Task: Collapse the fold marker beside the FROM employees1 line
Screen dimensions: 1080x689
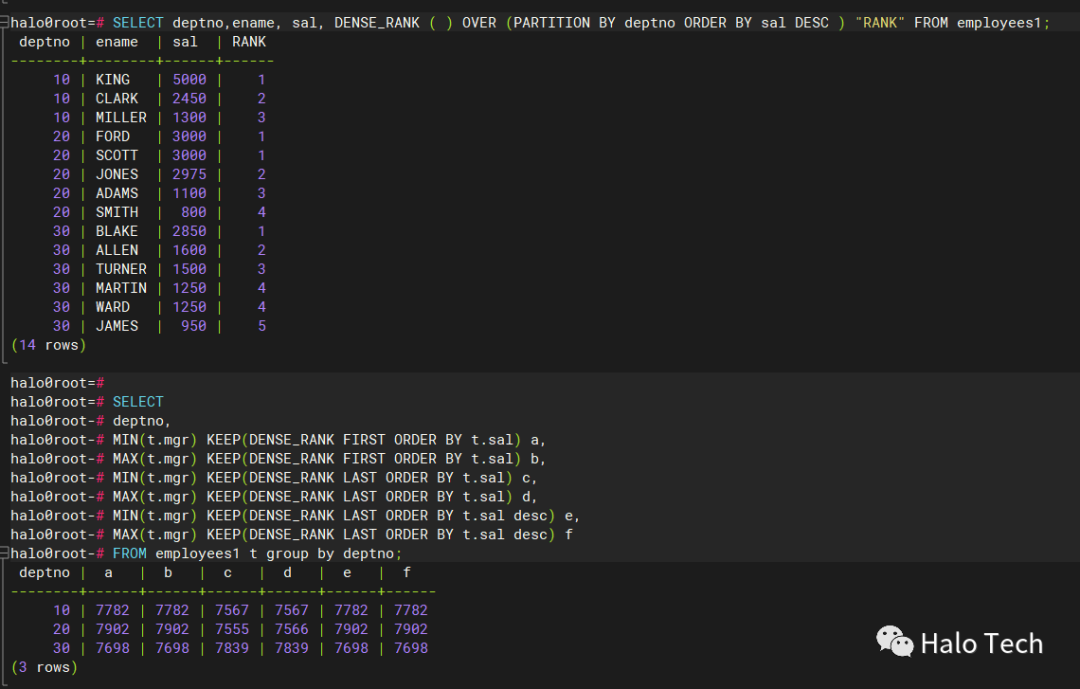Action: pos(4,553)
